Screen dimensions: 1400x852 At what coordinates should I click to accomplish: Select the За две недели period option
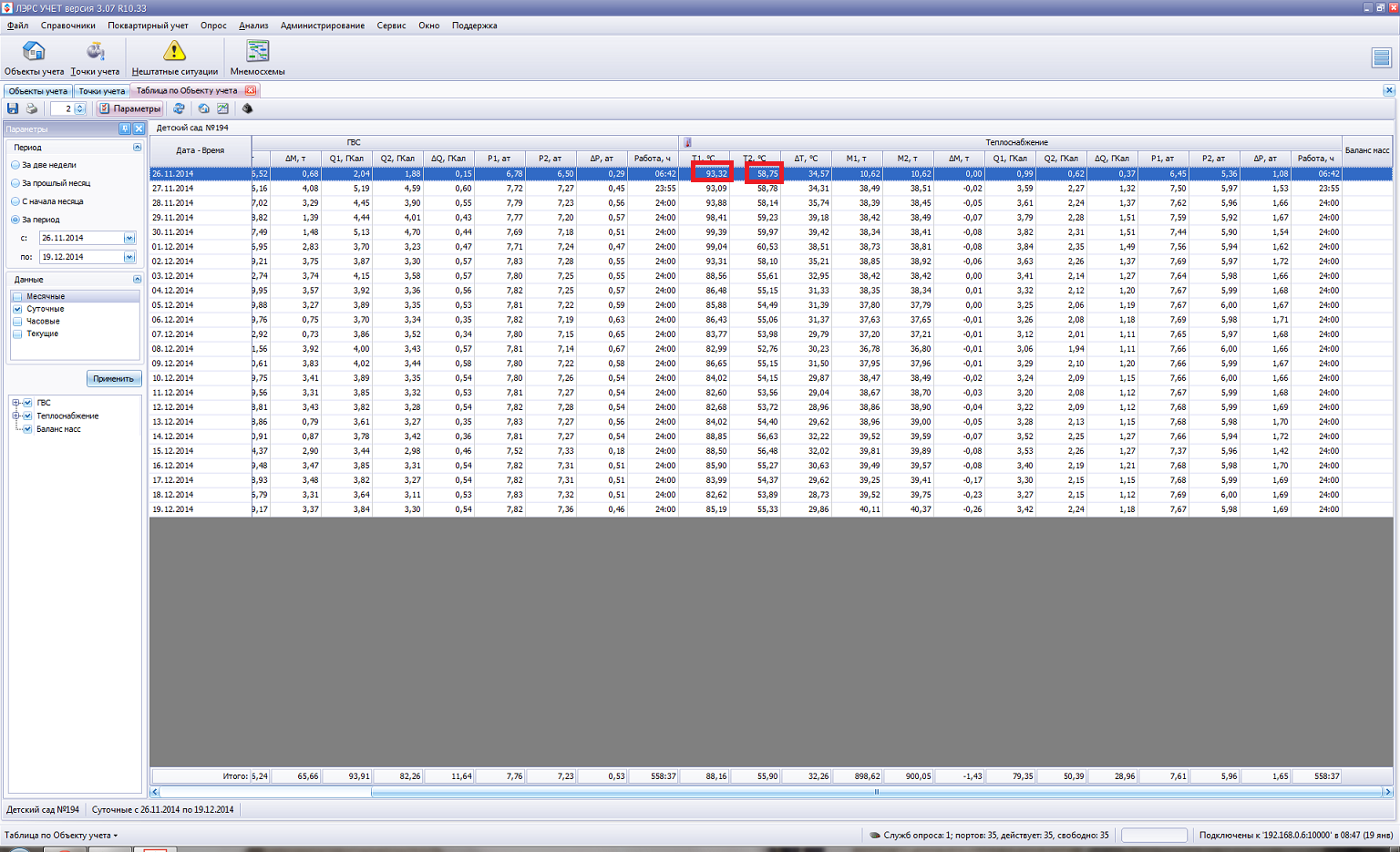click(15, 165)
